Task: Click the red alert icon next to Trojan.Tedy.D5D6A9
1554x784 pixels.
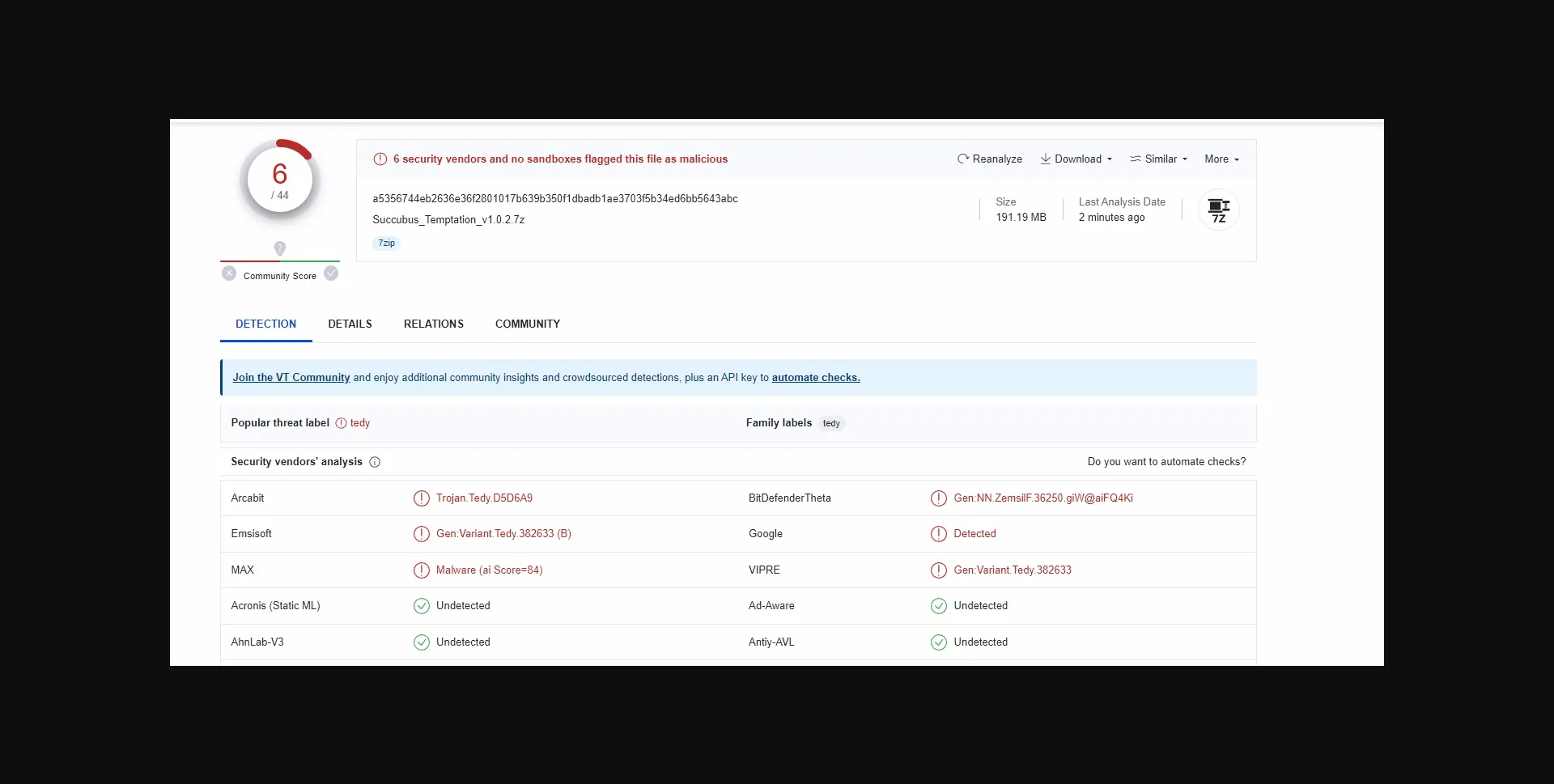Action: click(x=421, y=498)
